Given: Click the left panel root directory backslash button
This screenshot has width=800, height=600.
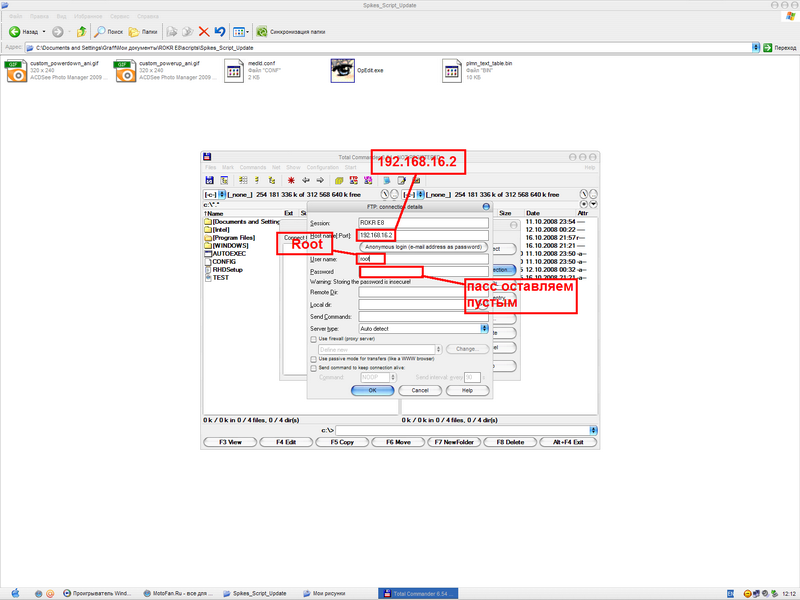Looking at the screenshot, I should (385, 194).
